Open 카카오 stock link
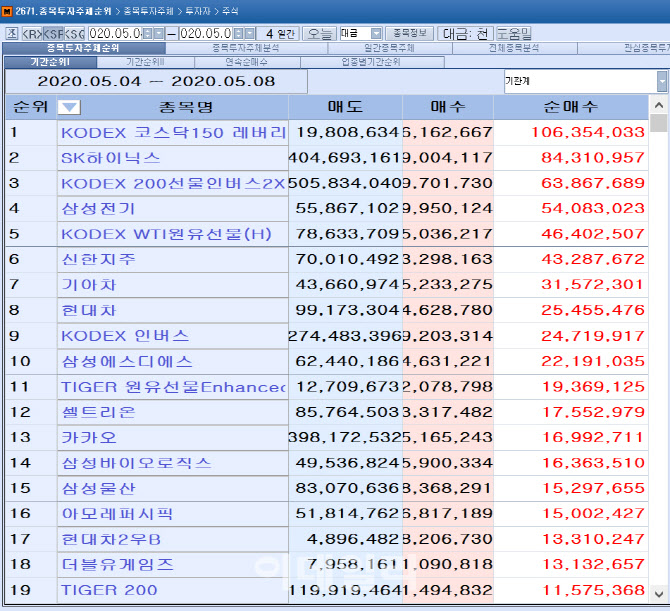Screen dimensions: 670x611 coord(88,438)
